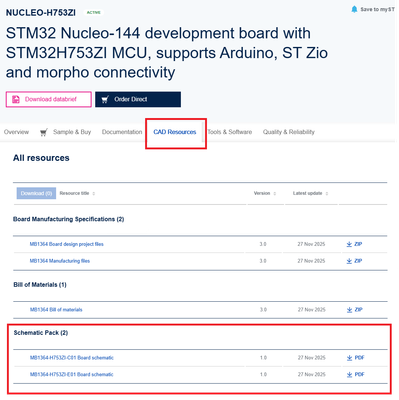Click the cart icon on Order Direct
Viewport: 399px width, 400px height.
[x=105, y=99]
